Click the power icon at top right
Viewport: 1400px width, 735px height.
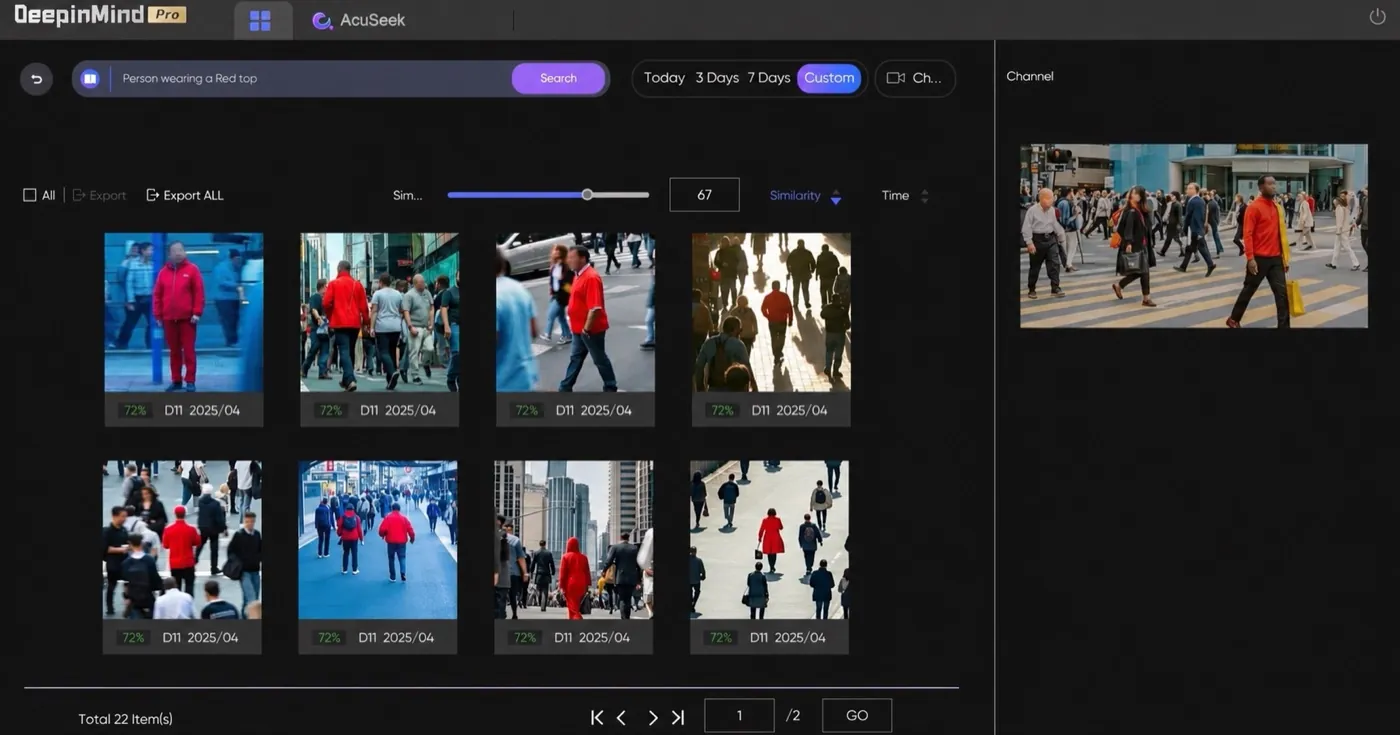1377,17
